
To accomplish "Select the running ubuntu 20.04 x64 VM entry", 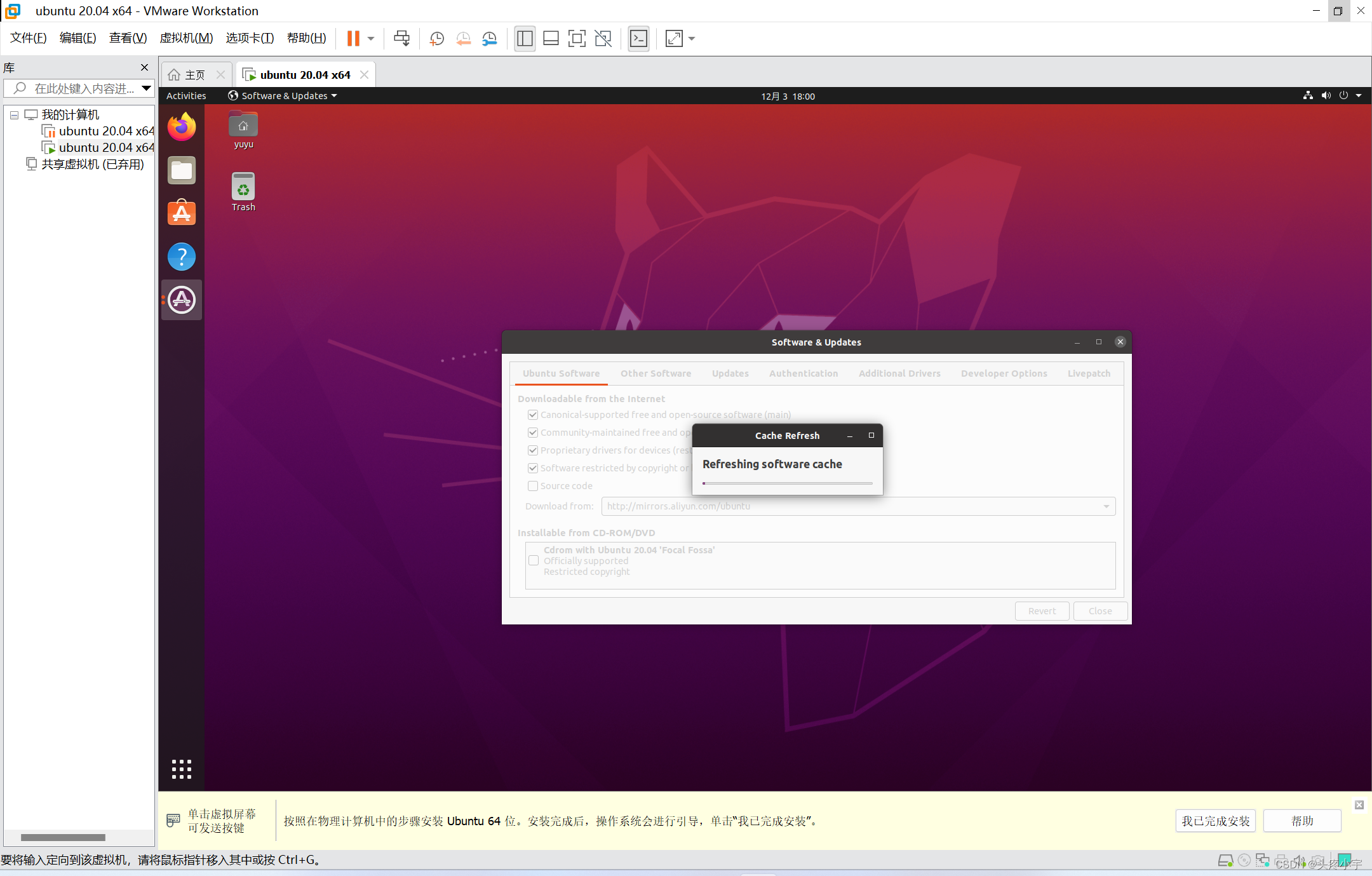I will [98, 147].
